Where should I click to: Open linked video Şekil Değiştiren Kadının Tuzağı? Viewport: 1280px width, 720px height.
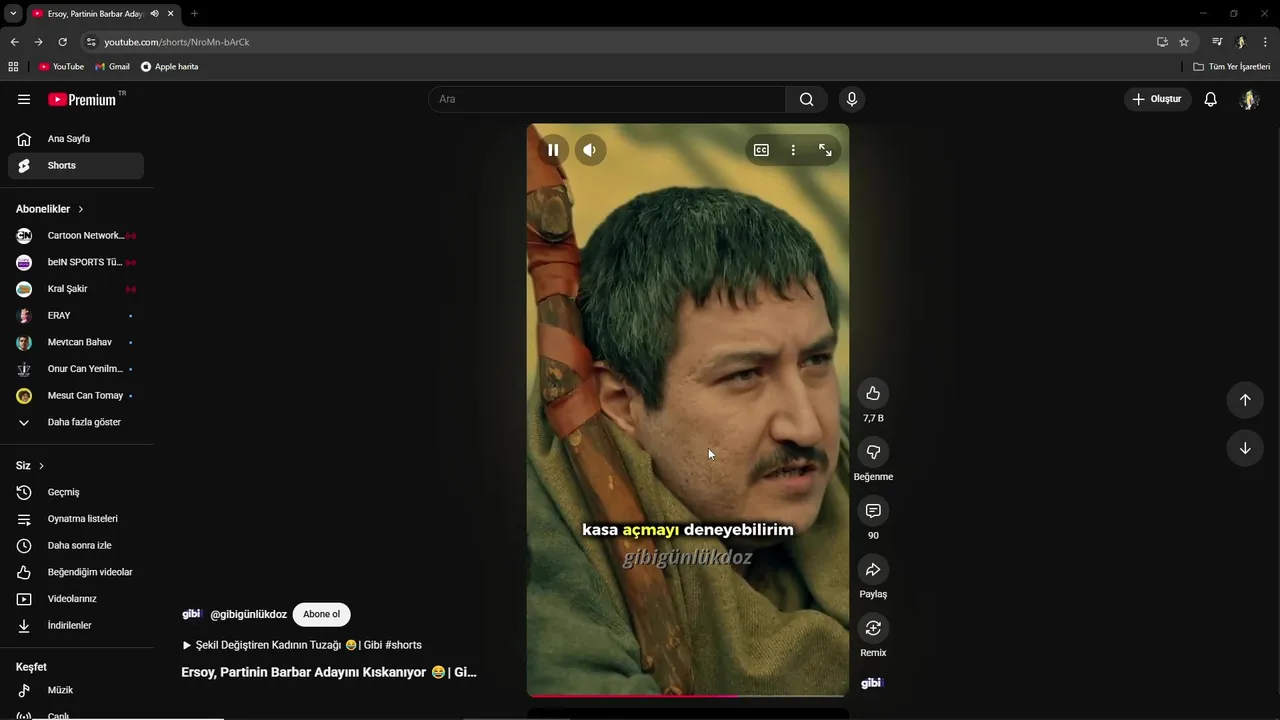(301, 645)
